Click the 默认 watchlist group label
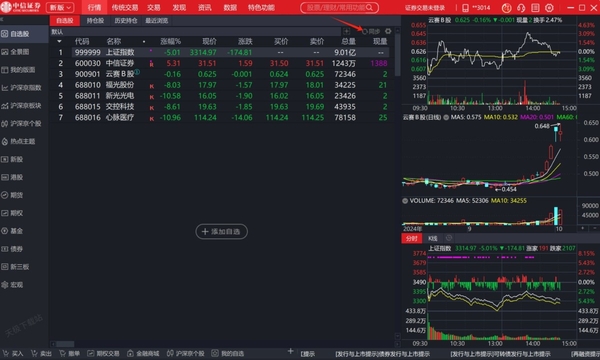600x360 pixels. pyautogui.click(x=57, y=32)
